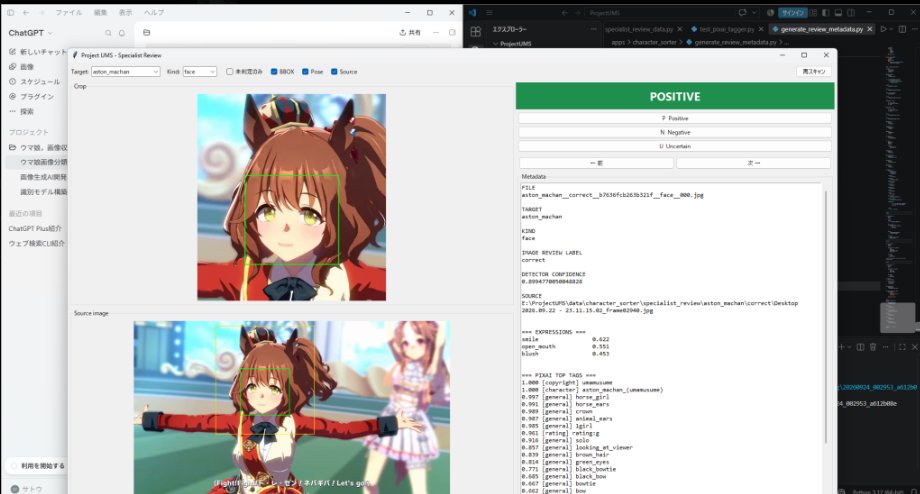The width and height of the screenshot is (920, 494).
Task: Open プラグイン in ChatGPT sidebar
Action: (x=31, y=96)
